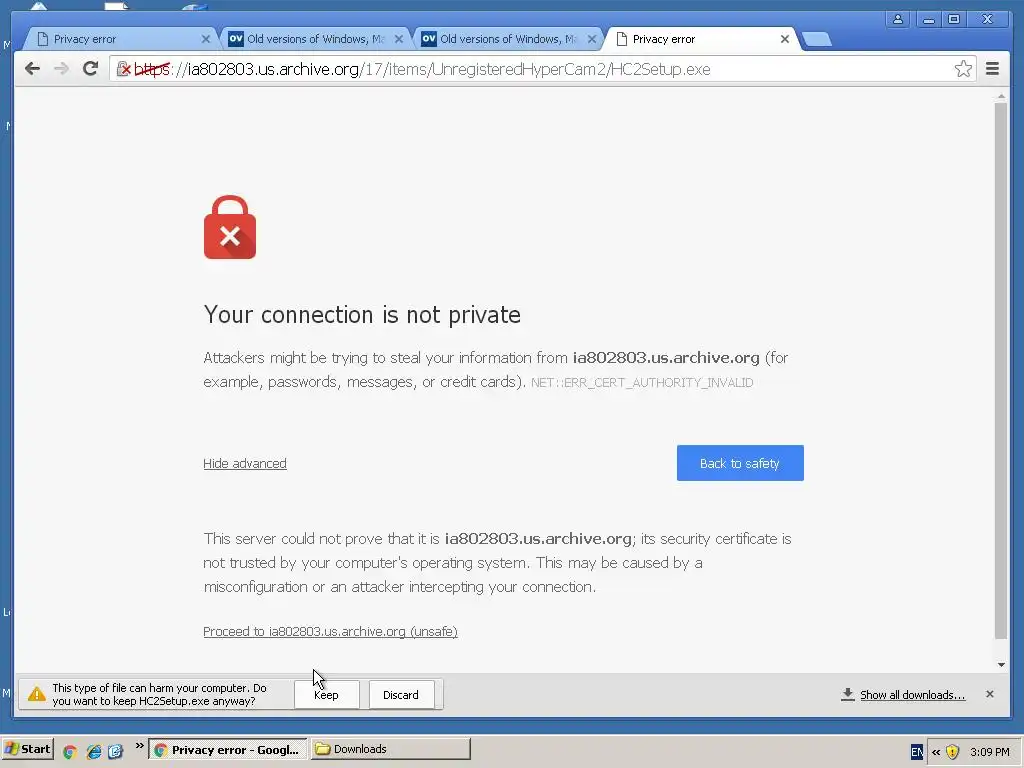This screenshot has width=1024, height=768.
Task: Open the Chrome hamburger menu
Action: pos(993,69)
